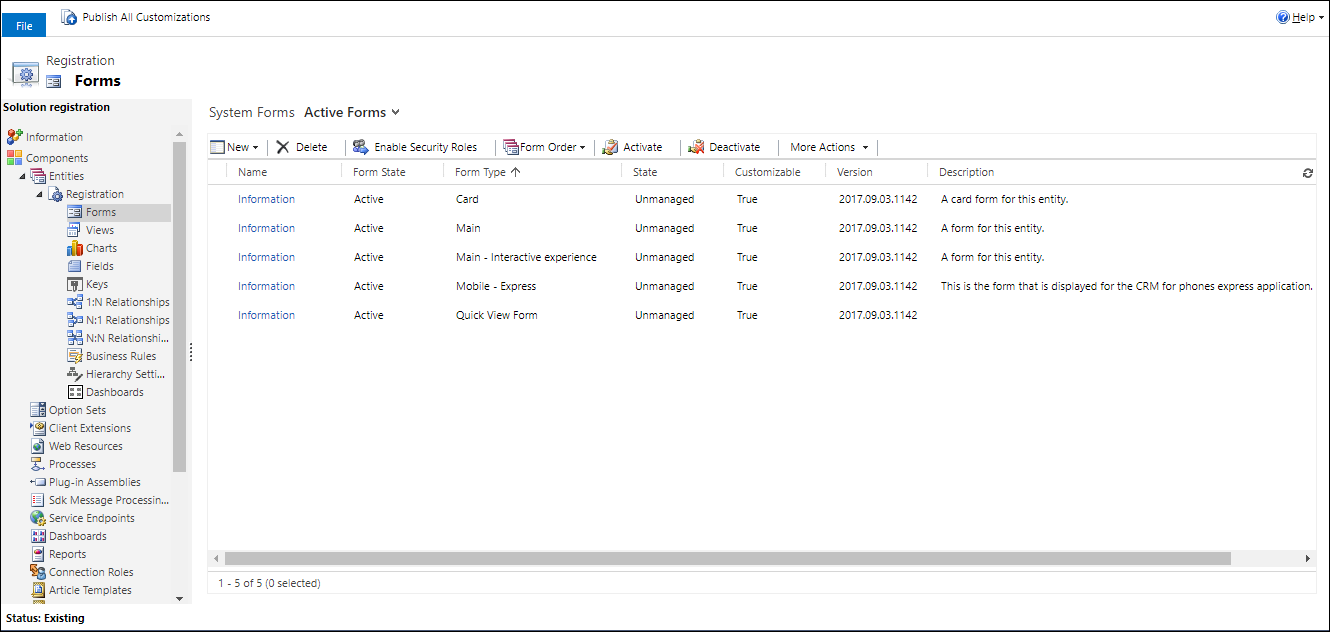Click the Views icon under Registration
This screenshot has height=632, width=1330.
point(75,230)
